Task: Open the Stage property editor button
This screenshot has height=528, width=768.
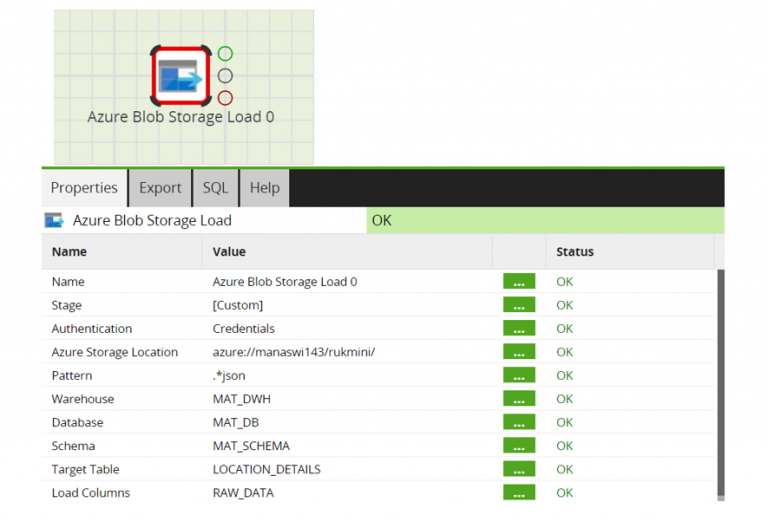Action: (x=518, y=305)
